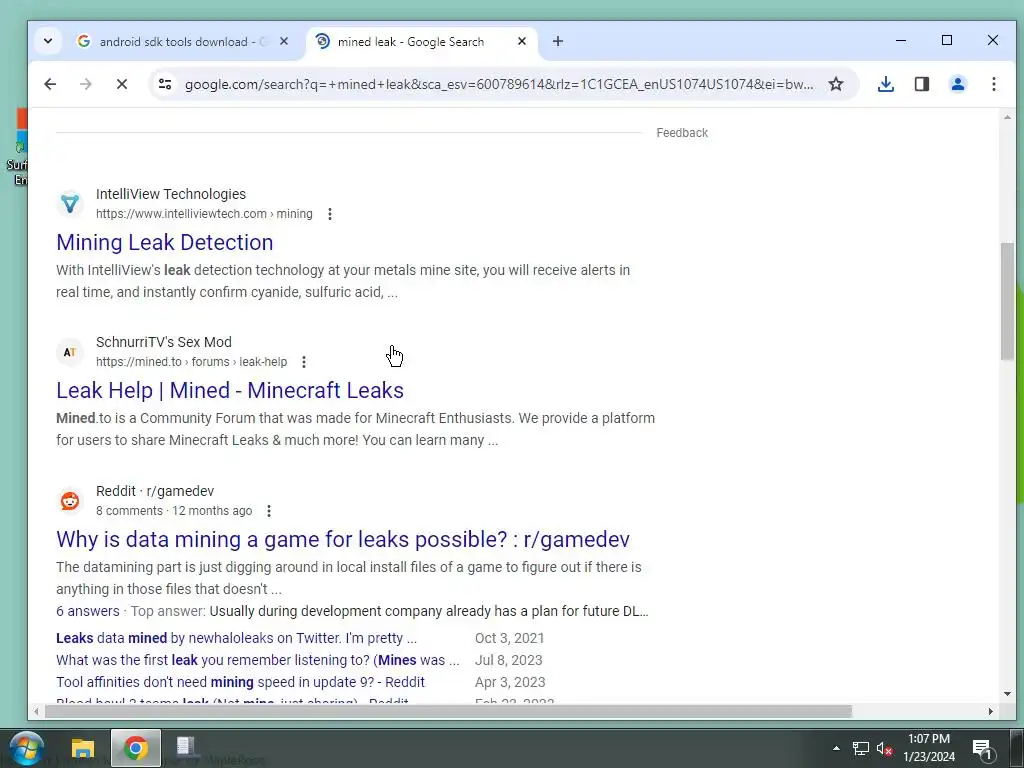This screenshot has width=1024, height=768.
Task: Click the scroll right arrow
Action: (x=991, y=711)
